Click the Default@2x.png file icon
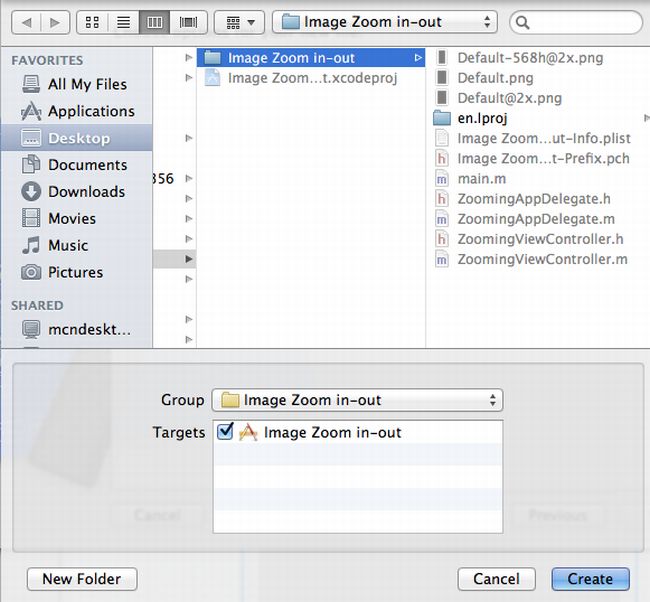This screenshot has width=650, height=602. (x=442, y=98)
